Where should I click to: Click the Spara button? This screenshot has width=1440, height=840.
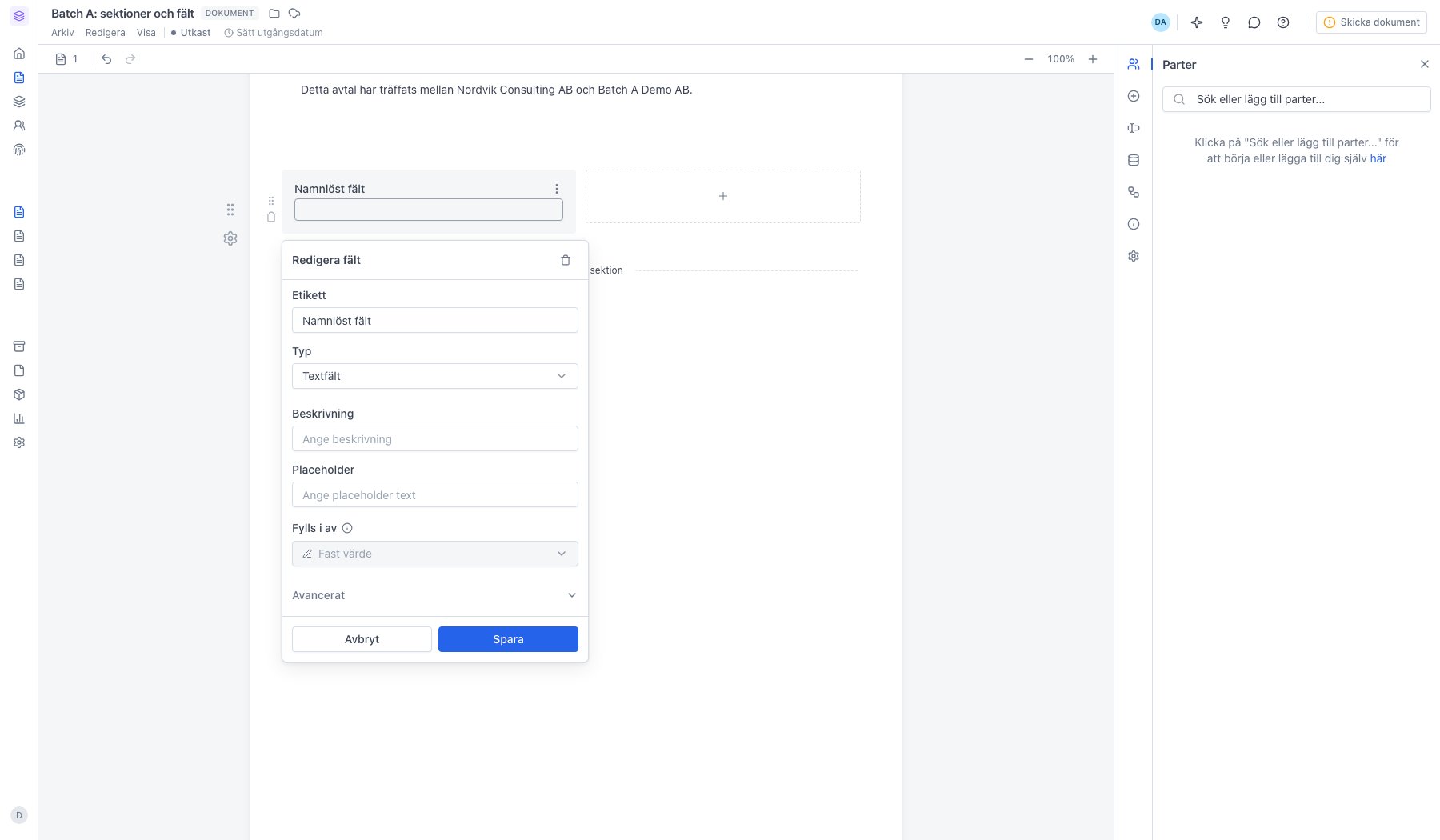pos(508,639)
